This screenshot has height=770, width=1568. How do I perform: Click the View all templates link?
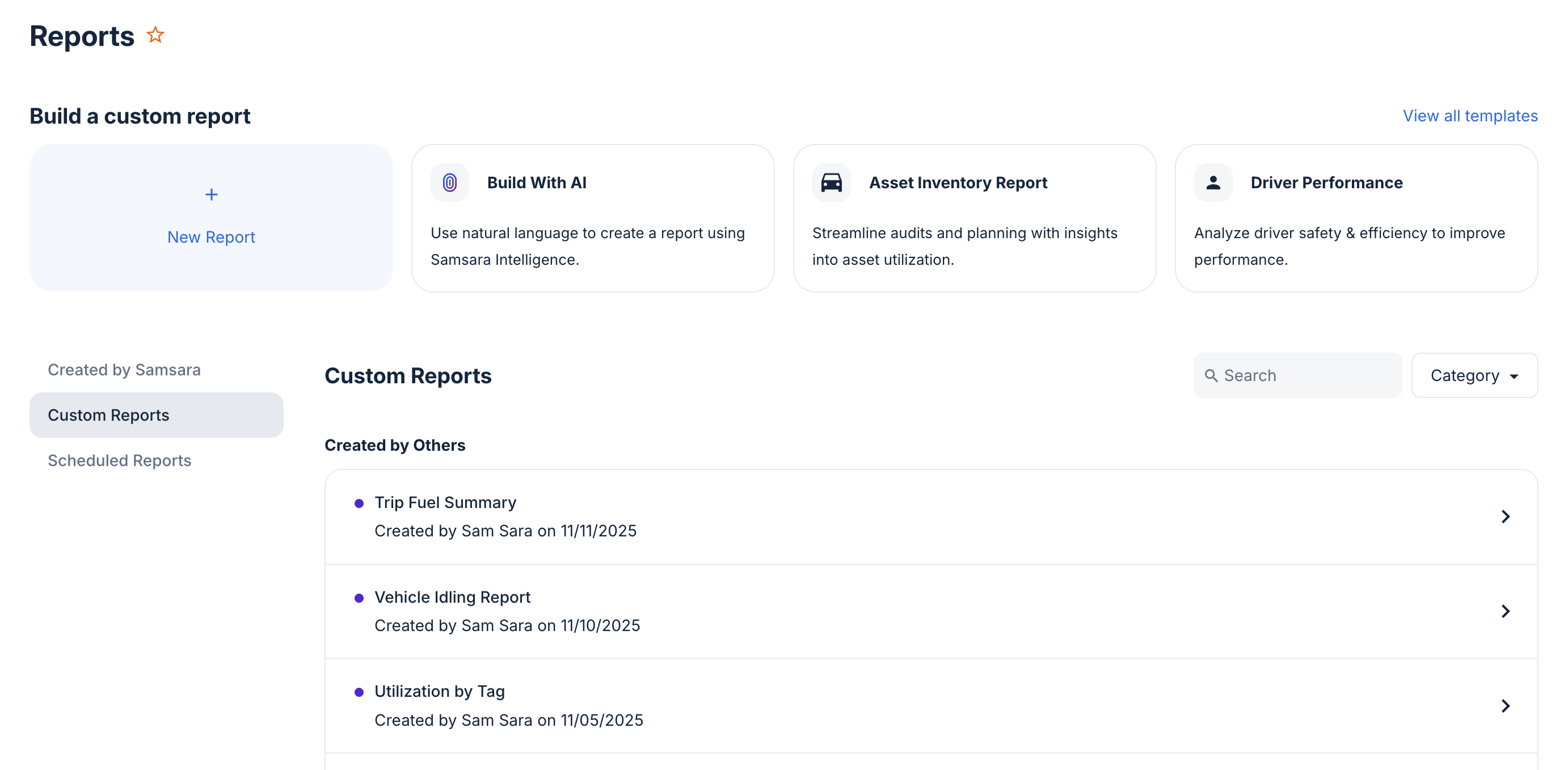click(1470, 116)
